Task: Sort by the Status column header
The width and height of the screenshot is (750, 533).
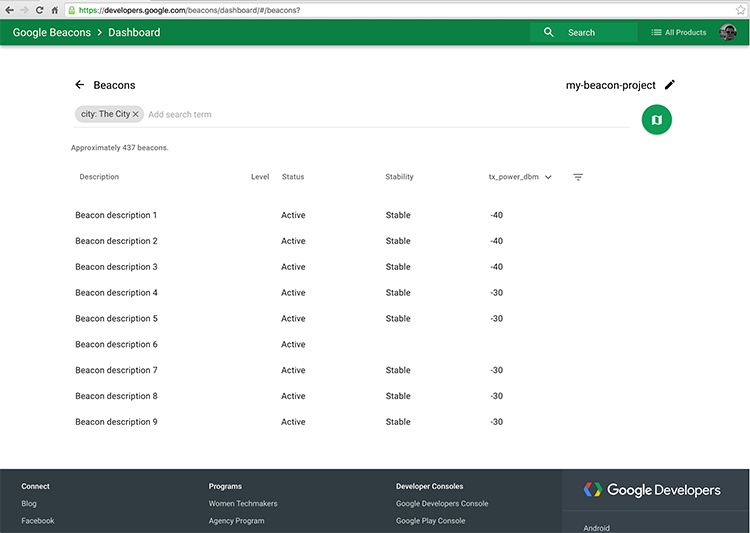Action: pyautogui.click(x=293, y=177)
